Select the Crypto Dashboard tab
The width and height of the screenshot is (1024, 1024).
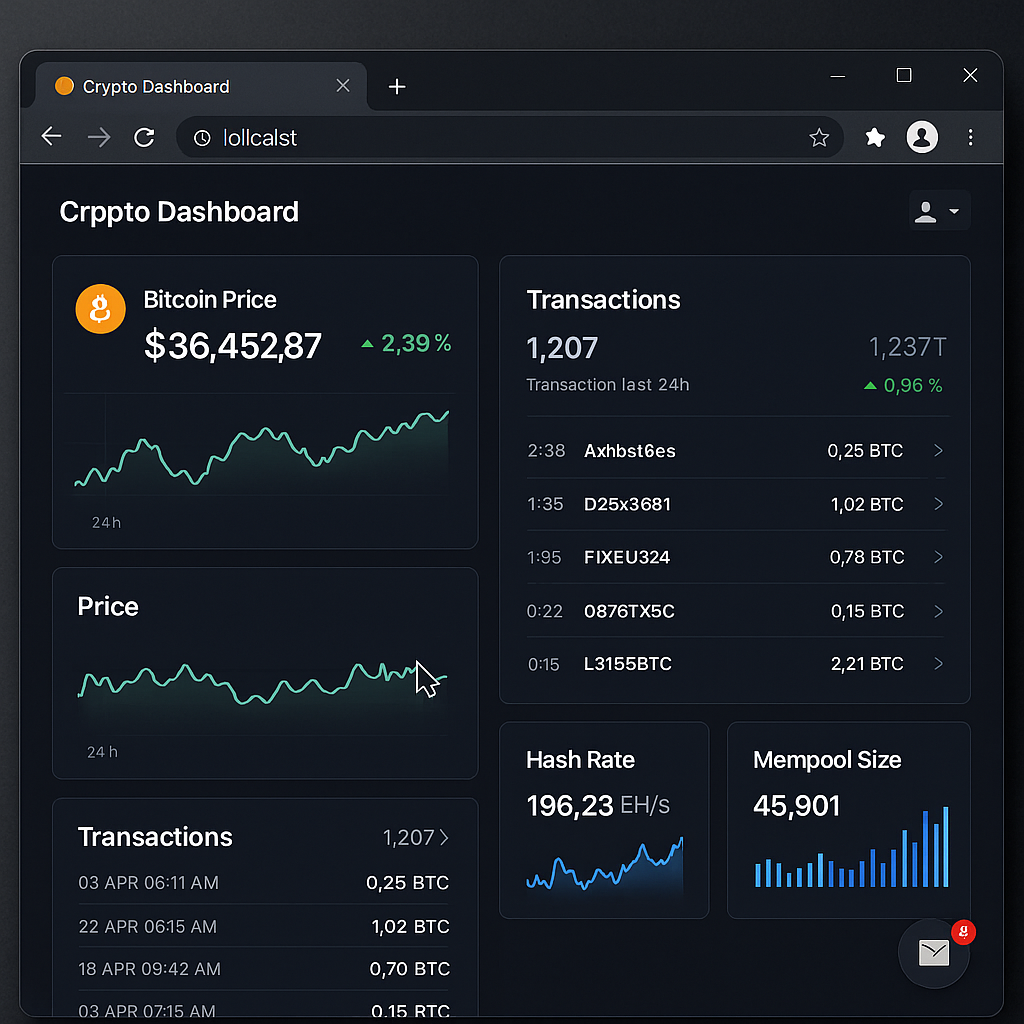tap(201, 86)
